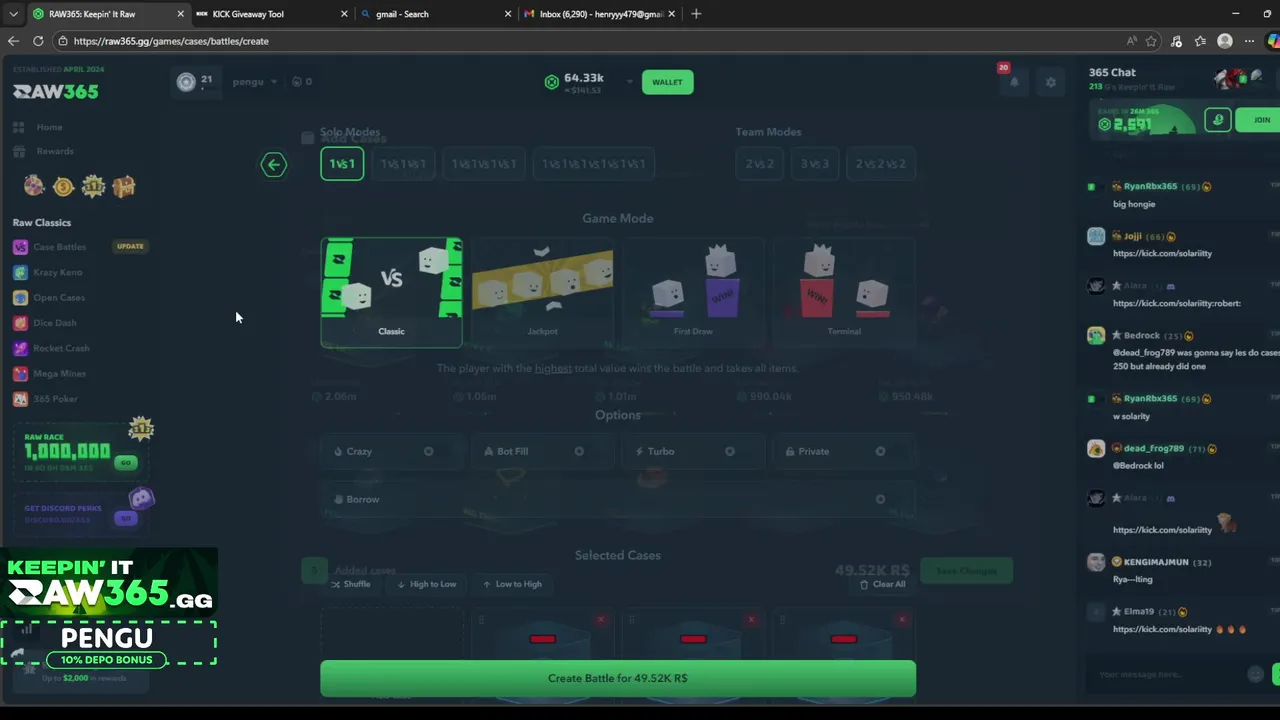Select the Terminal game mode card
The width and height of the screenshot is (1280, 720).
(x=844, y=292)
